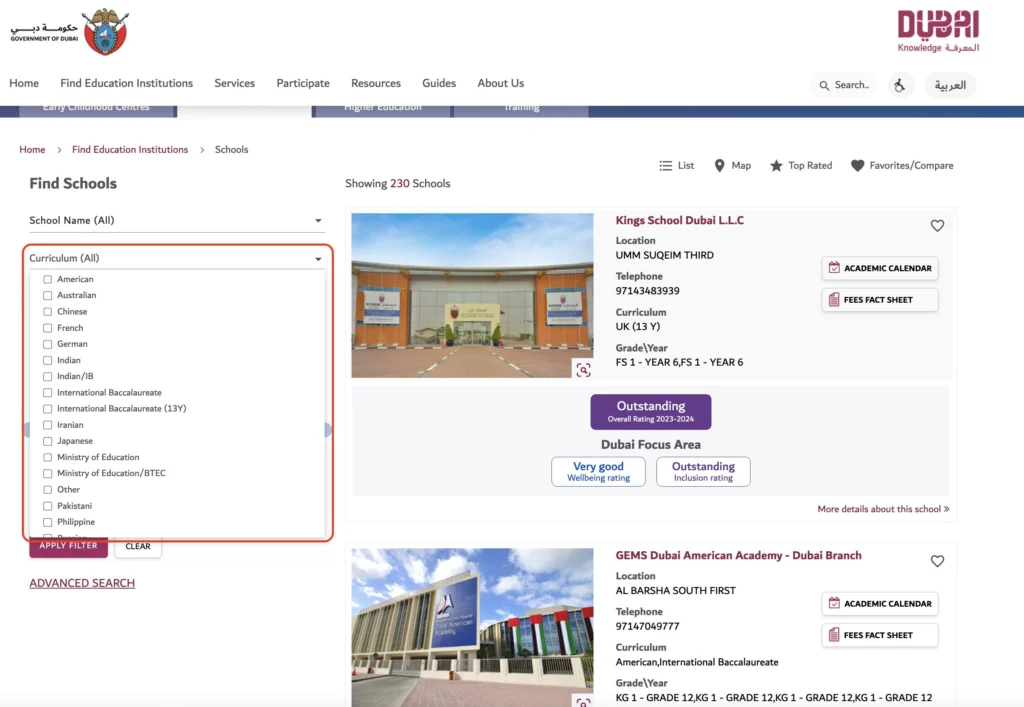
Task: Go to Home breadcrumb
Action: point(33,149)
